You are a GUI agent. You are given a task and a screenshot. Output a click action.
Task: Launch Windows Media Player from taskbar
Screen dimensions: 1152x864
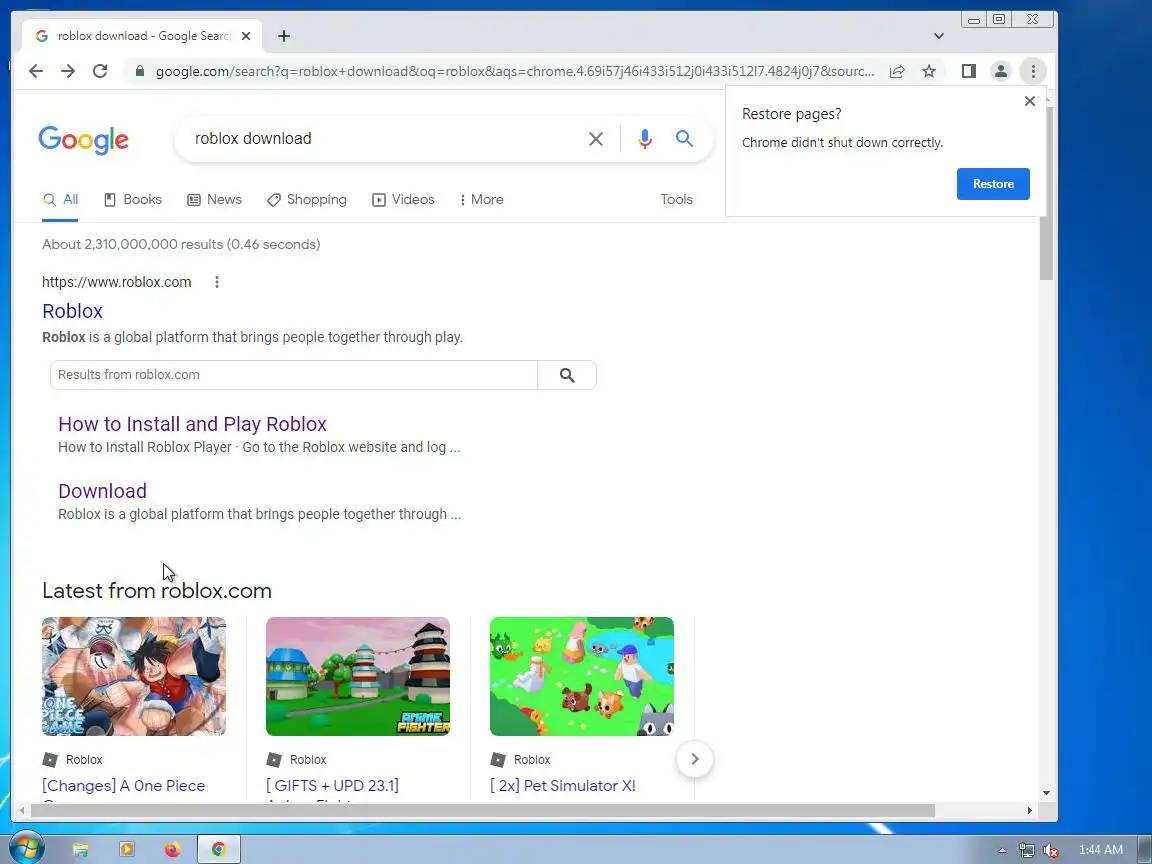pos(126,850)
